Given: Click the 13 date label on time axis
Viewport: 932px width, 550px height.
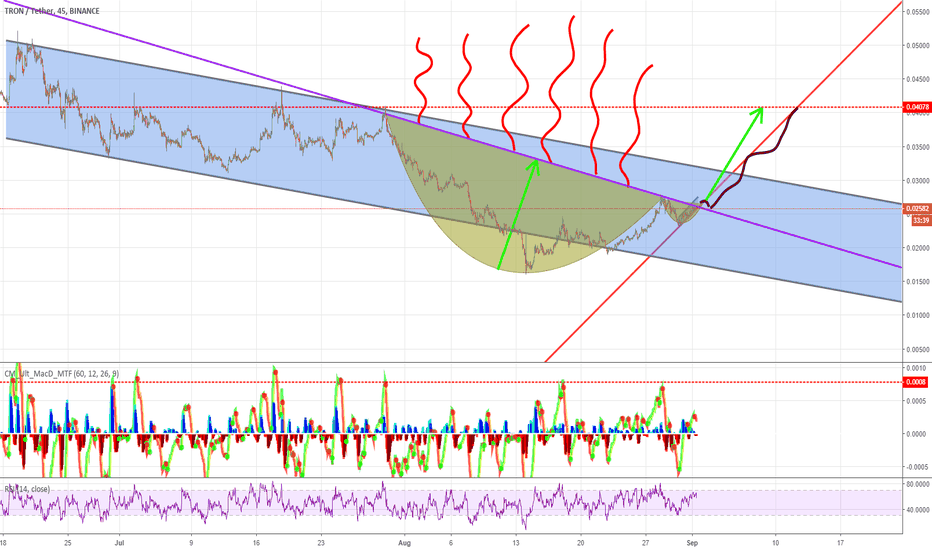Looking at the screenshot, I should (516, 542).
